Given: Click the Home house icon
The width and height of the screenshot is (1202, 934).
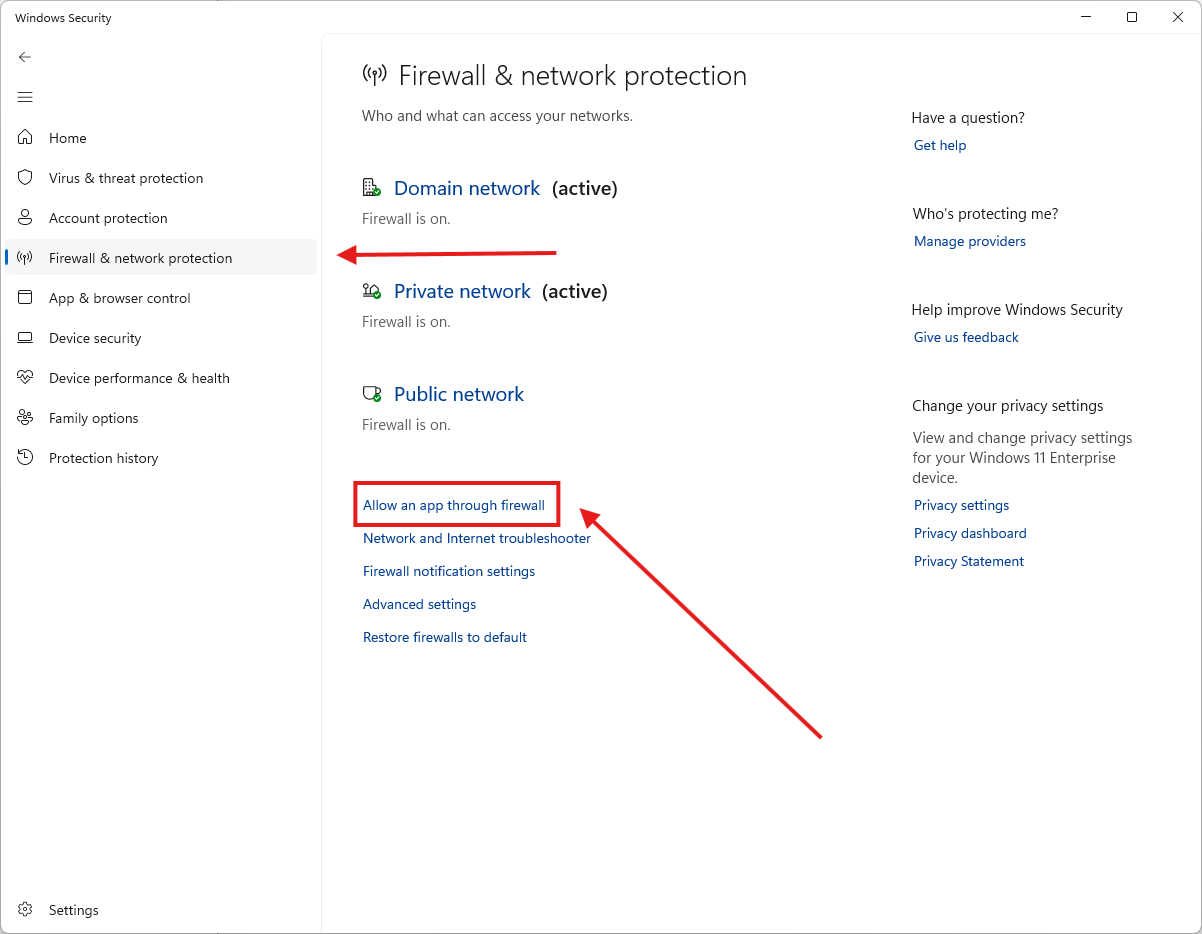Looking at the screenshot, I should click(x=26, y=138).
